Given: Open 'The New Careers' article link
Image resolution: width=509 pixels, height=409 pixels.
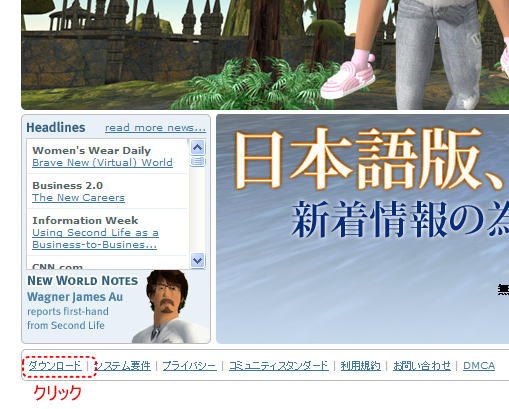Looking at the screenshot, I should [x=78, y=198].
